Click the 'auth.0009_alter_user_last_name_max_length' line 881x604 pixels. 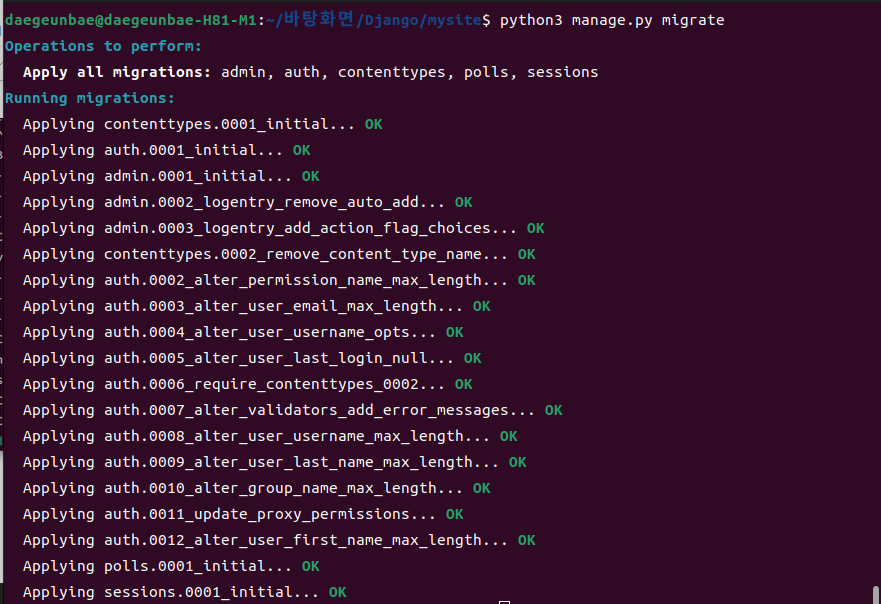pyautogui.click(x=274, y=462)
